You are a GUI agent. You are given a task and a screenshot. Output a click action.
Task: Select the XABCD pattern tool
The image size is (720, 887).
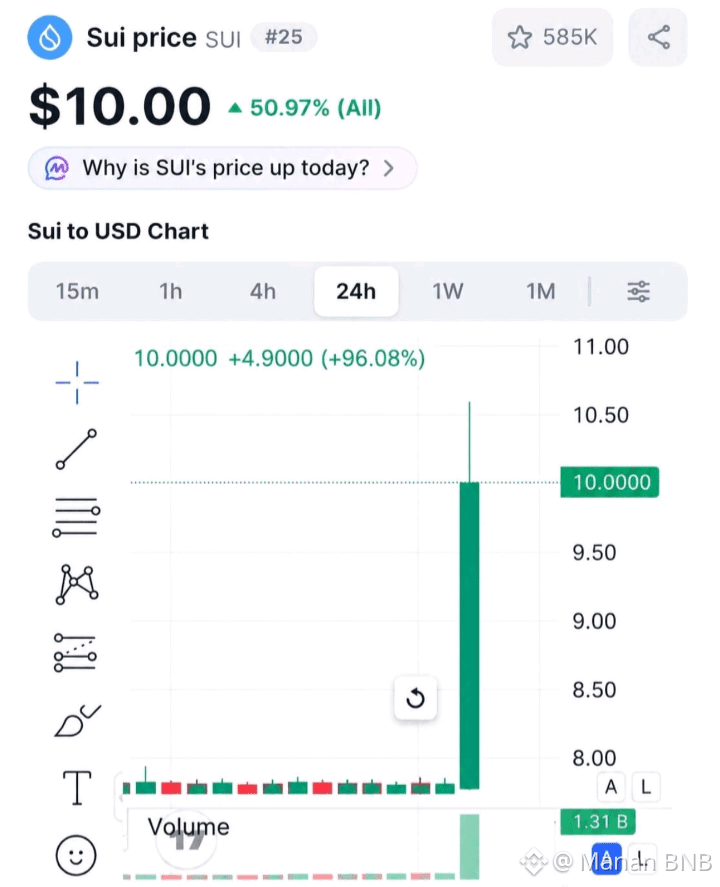[76, 584]
